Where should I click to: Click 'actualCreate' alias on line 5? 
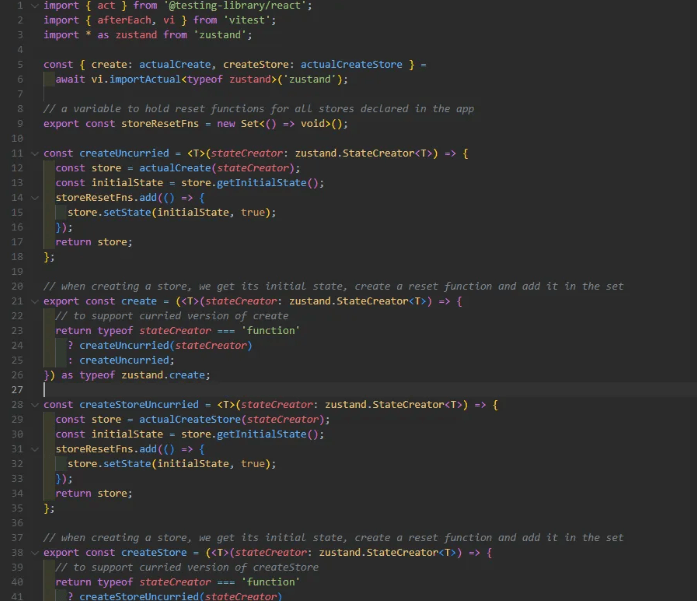pyautogui.click(x=175, y=64)
